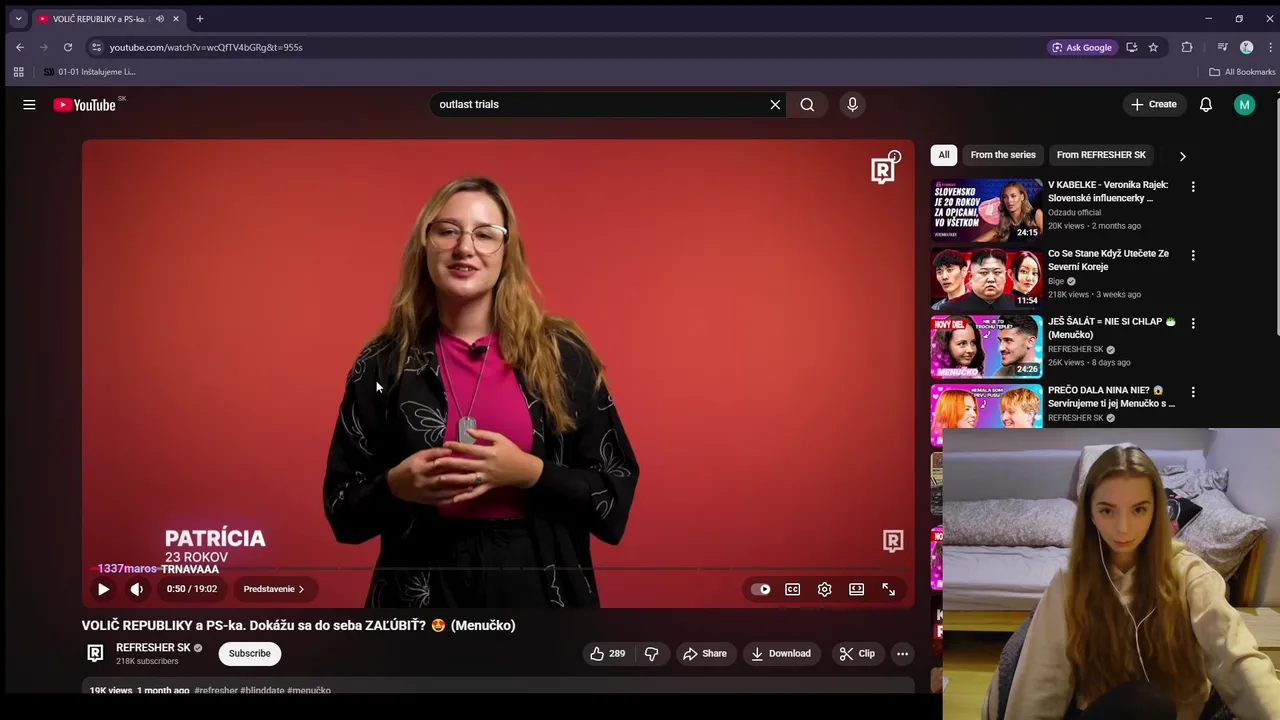Open options for JEŠ ŠALÁT video
Viewport: 1280px width, 720px height.
pos(1193,323)
